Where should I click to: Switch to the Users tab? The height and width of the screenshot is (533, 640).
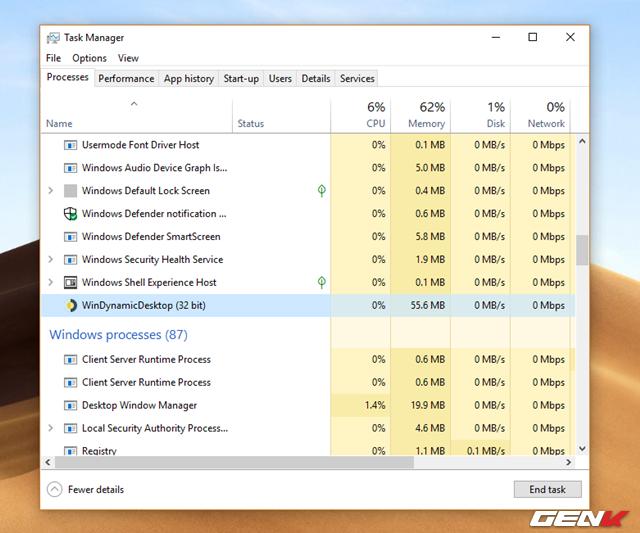tap(280, 79)
